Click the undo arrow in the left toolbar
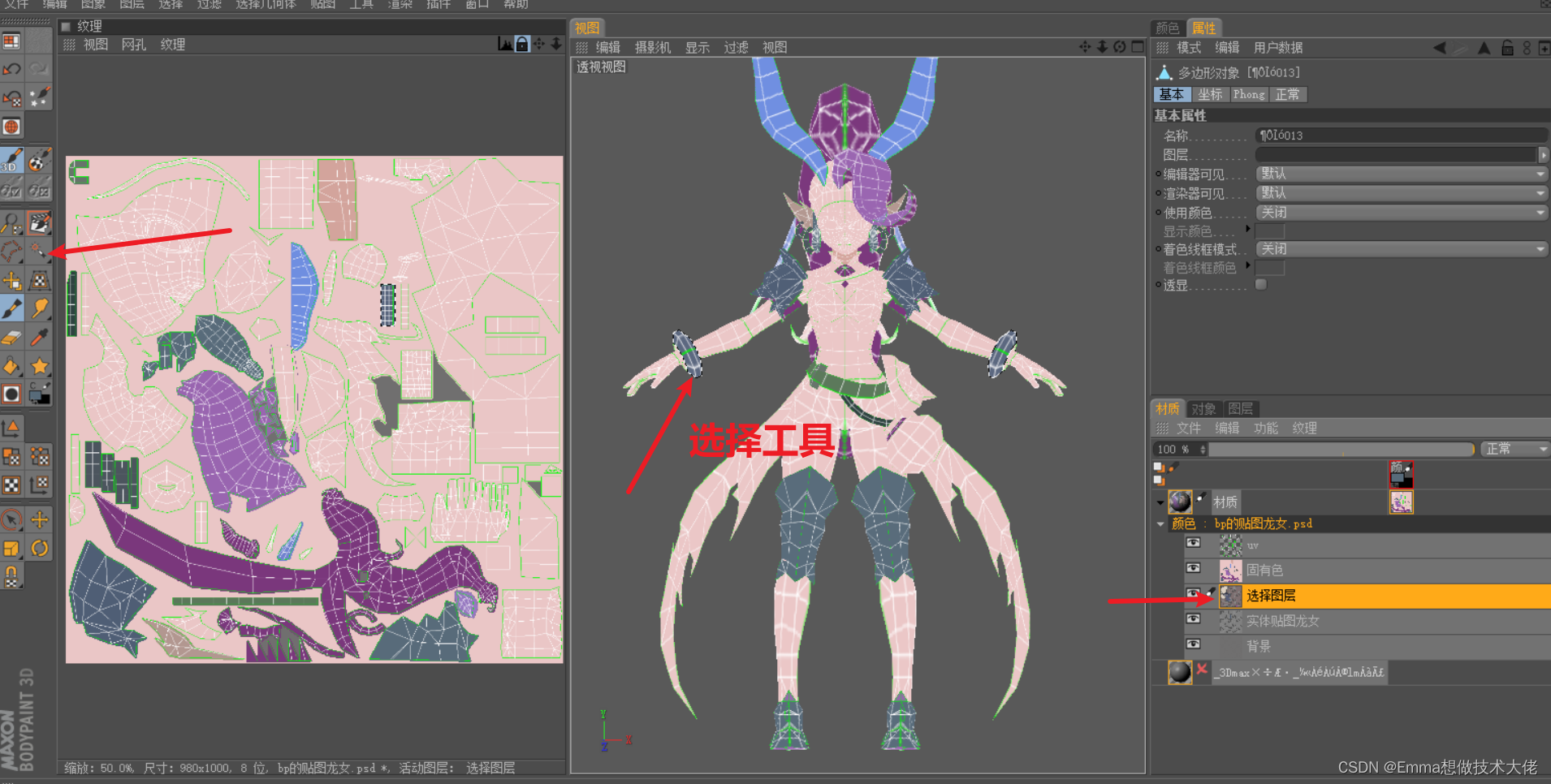 click(11, 69)
